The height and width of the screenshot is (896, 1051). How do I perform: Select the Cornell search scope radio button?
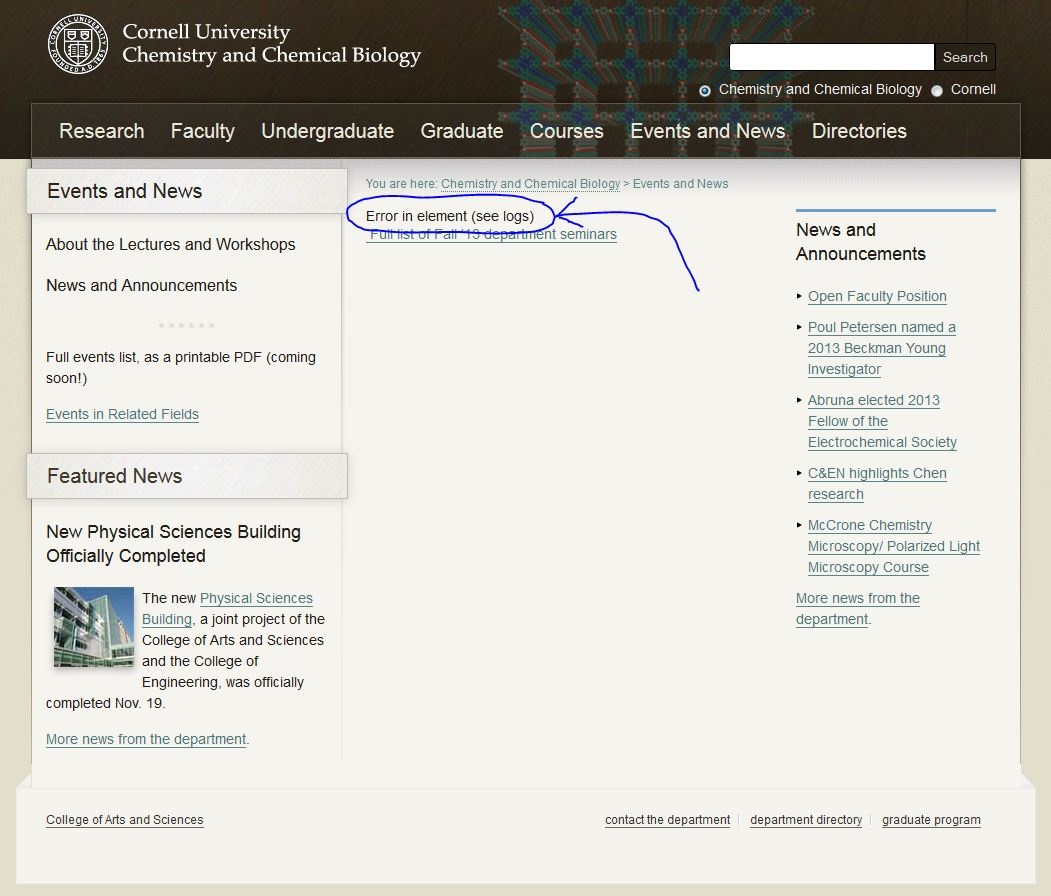[937, 90]
